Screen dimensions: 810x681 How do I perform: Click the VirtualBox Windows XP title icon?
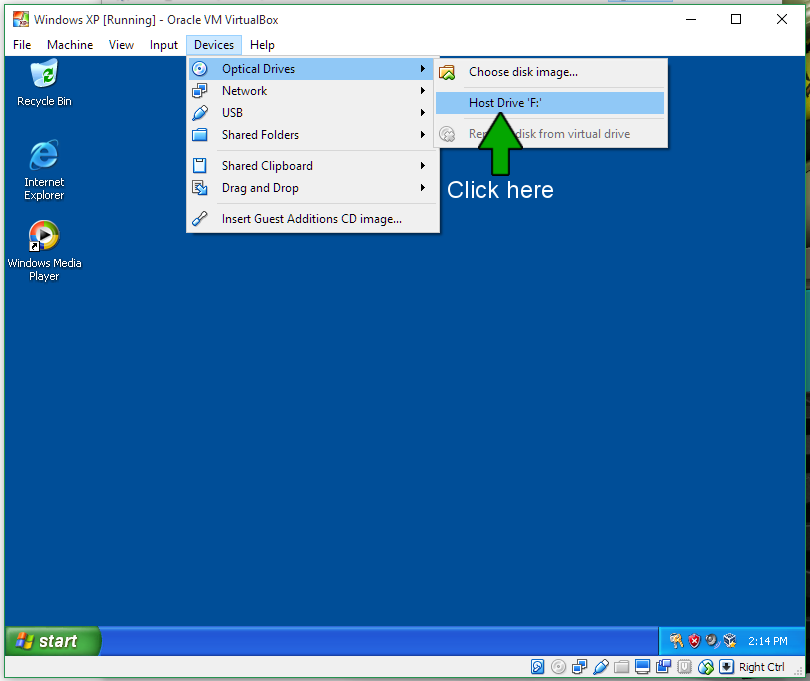pyautogui.click(x=21, y=20)
